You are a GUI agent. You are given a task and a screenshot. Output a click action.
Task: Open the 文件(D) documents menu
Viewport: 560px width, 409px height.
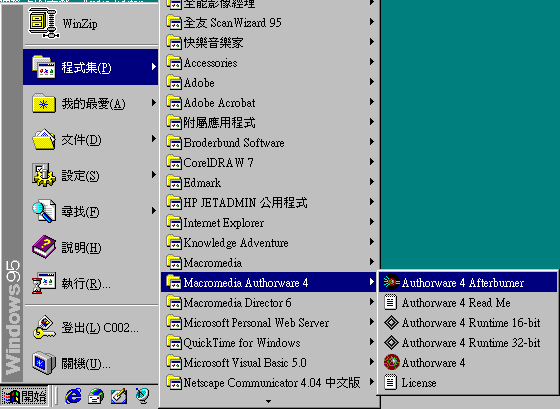(91, 139)
